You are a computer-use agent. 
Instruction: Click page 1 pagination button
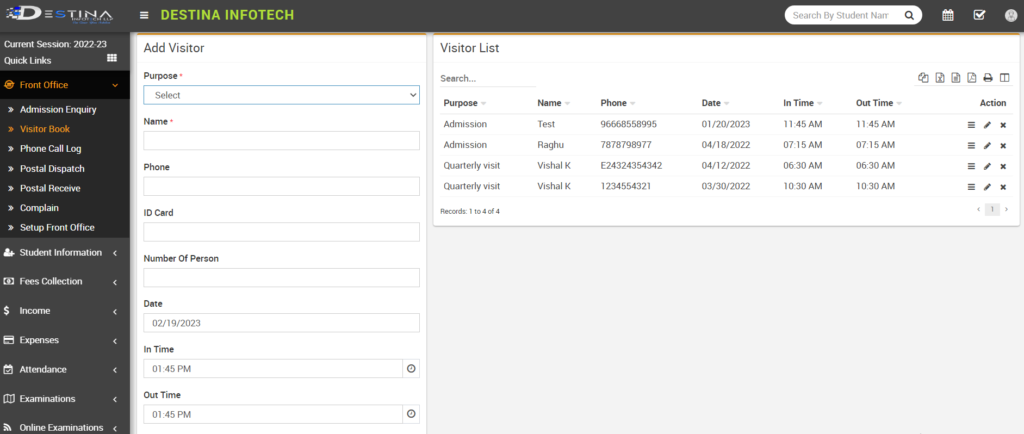pos(992,210)
